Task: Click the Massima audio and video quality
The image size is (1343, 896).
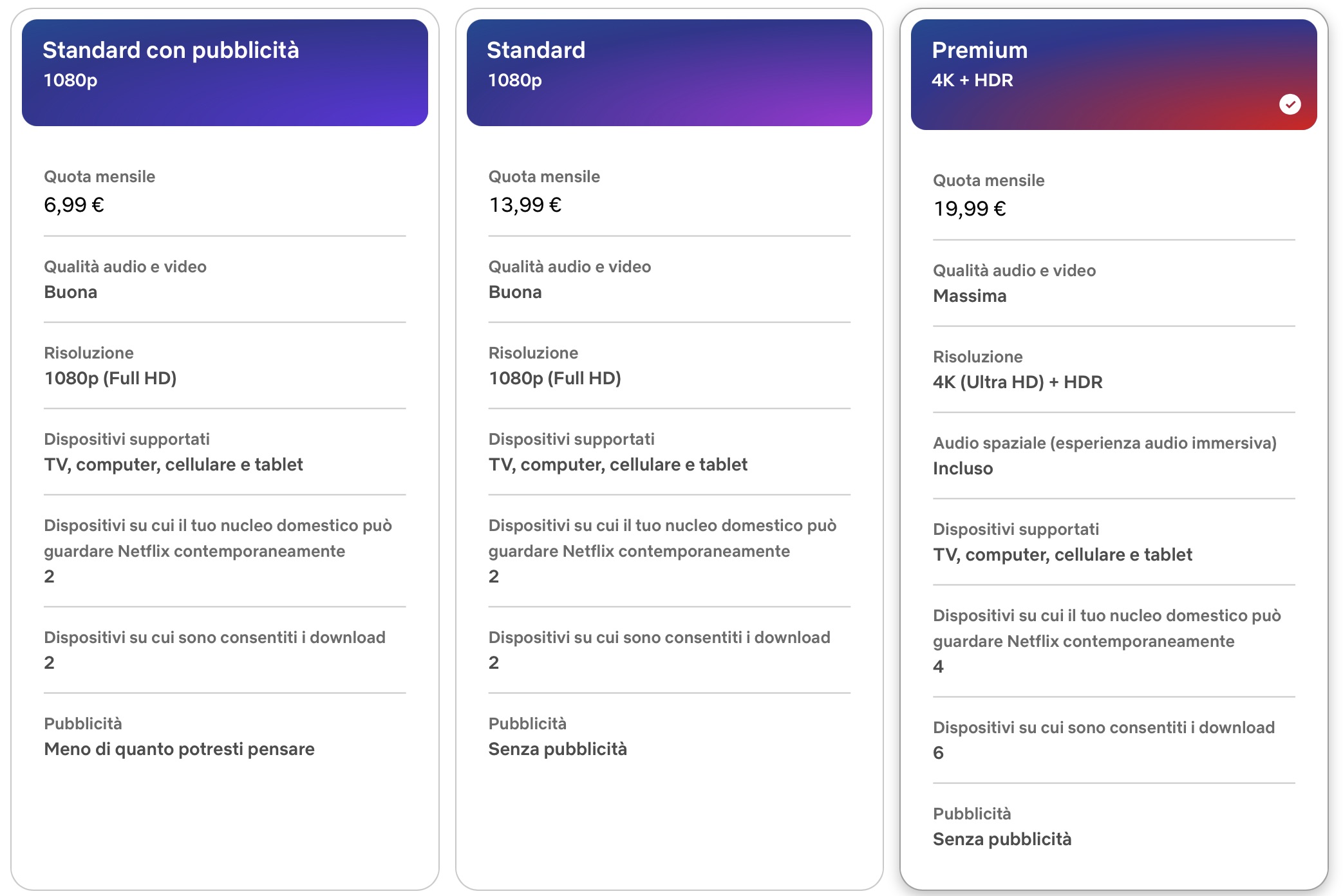Action: point(970,296)
